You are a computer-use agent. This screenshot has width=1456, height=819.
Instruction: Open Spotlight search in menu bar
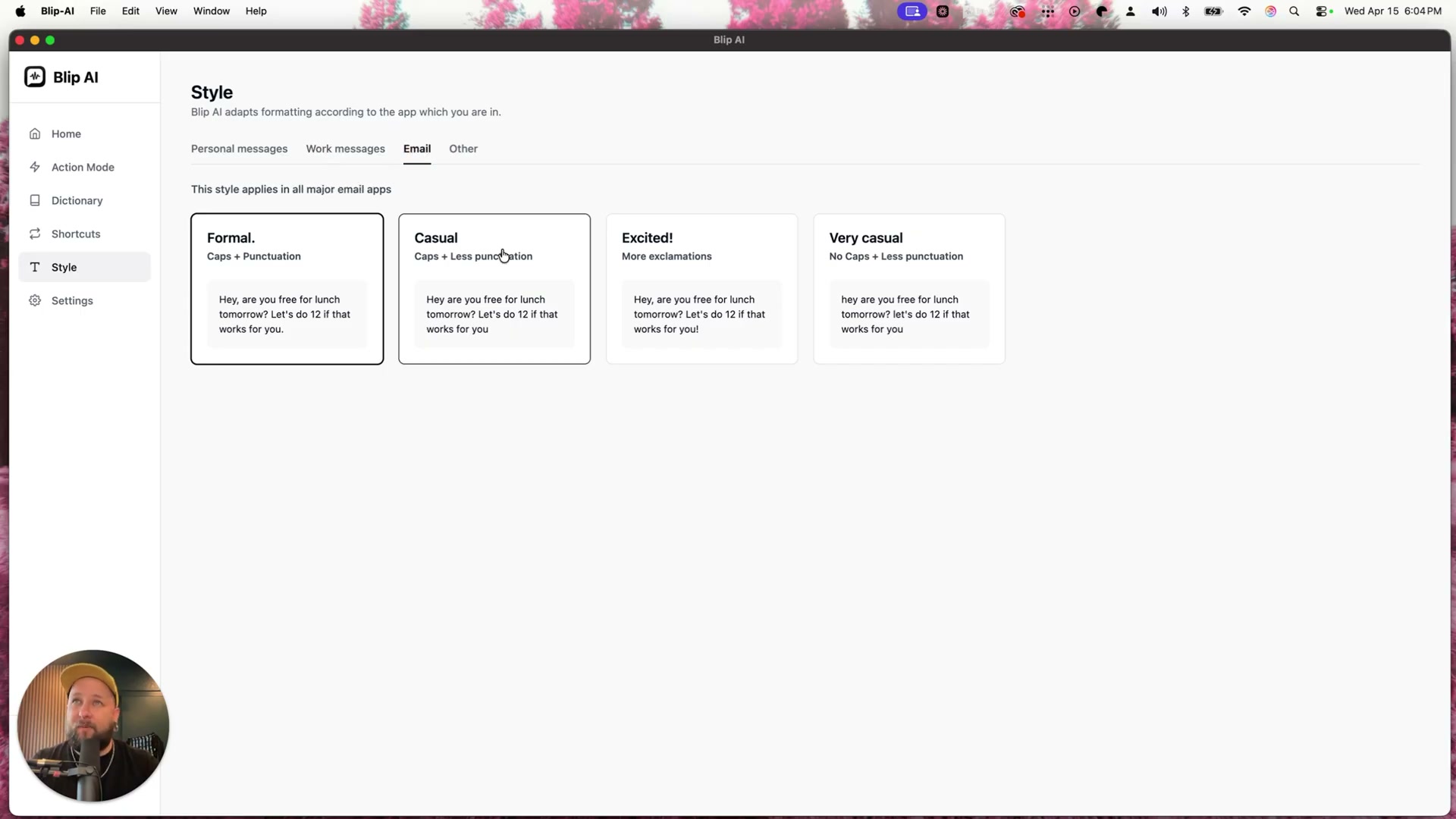(1295, 11)
